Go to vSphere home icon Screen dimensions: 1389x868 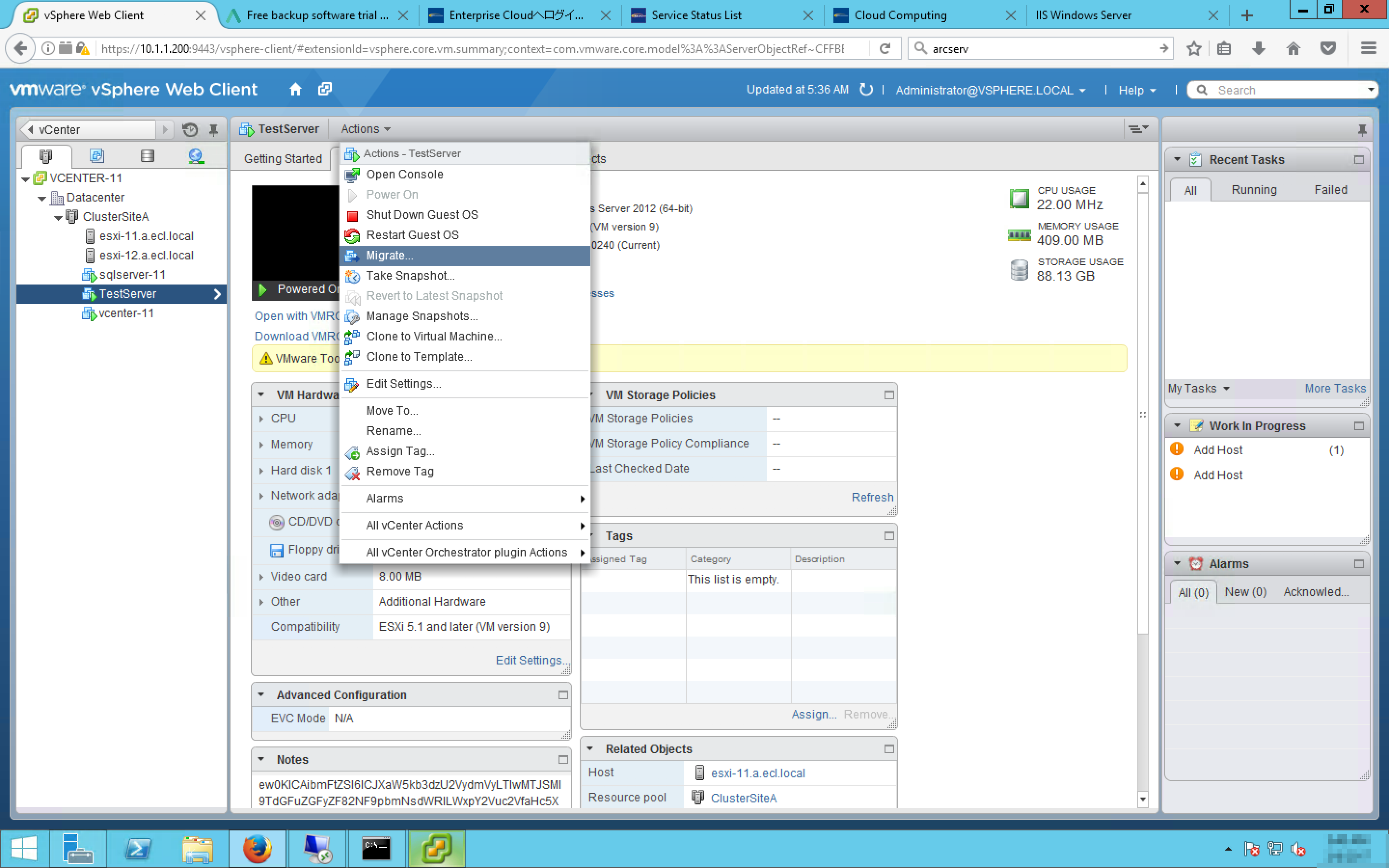click(295, 89)
